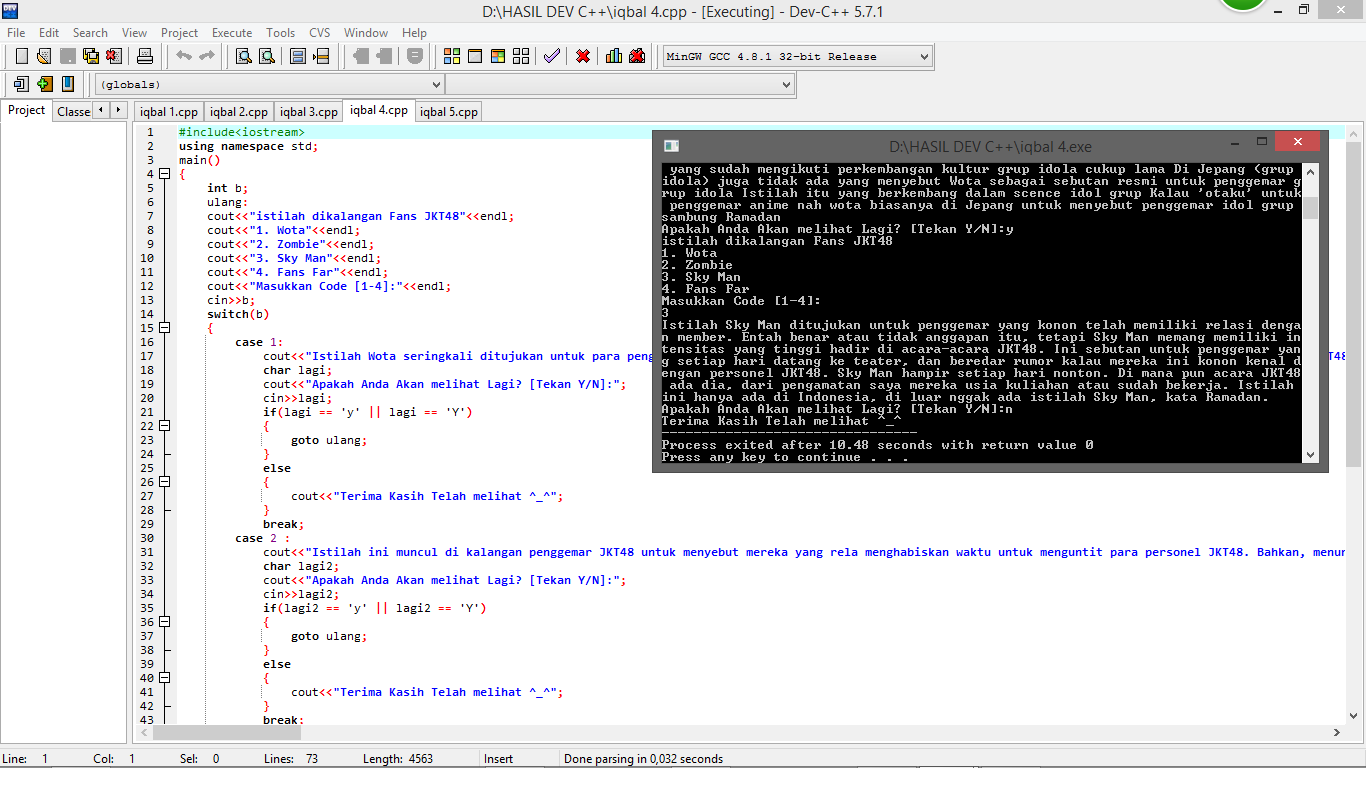
Task: Expand the (globals) scope dropdown
Action: click(x=268, y=85)
